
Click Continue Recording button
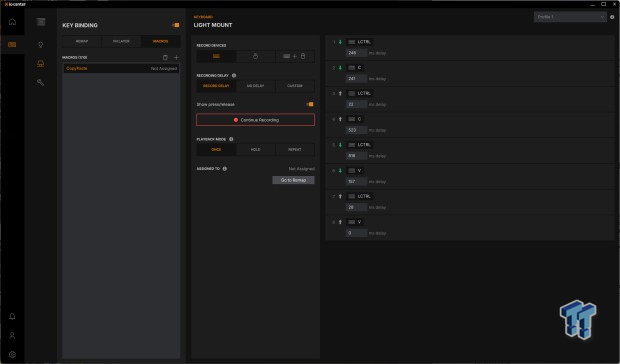tap(255, 120)
